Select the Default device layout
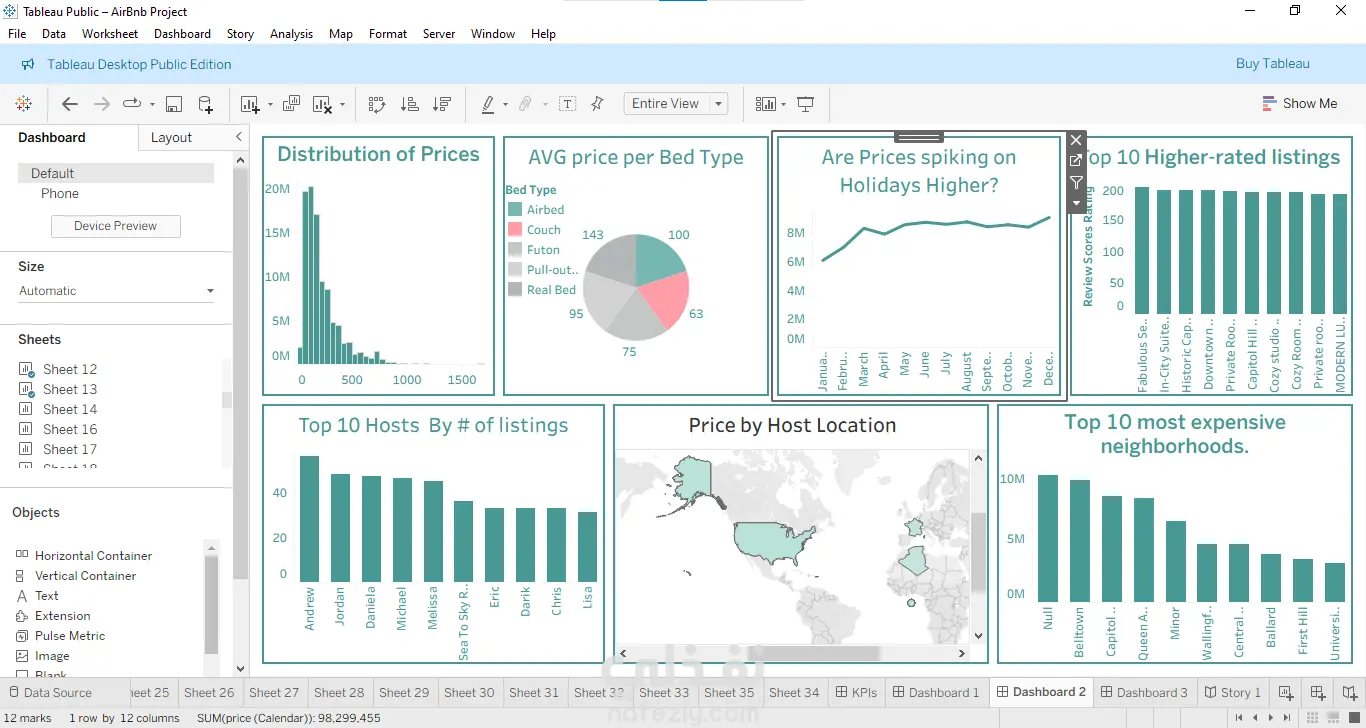1366x728 pixels. pyautogui.click(x=116, y=173)
